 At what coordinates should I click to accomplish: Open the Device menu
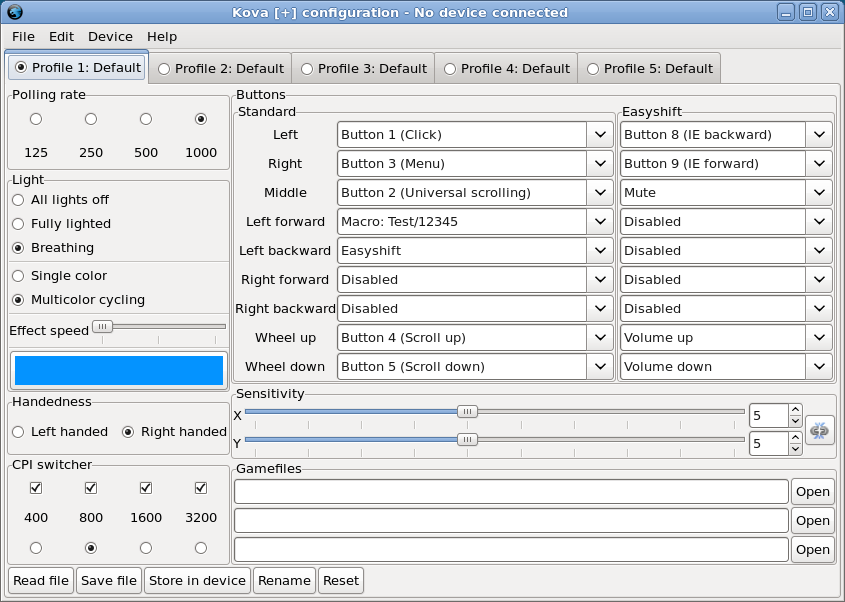point(110,36)
